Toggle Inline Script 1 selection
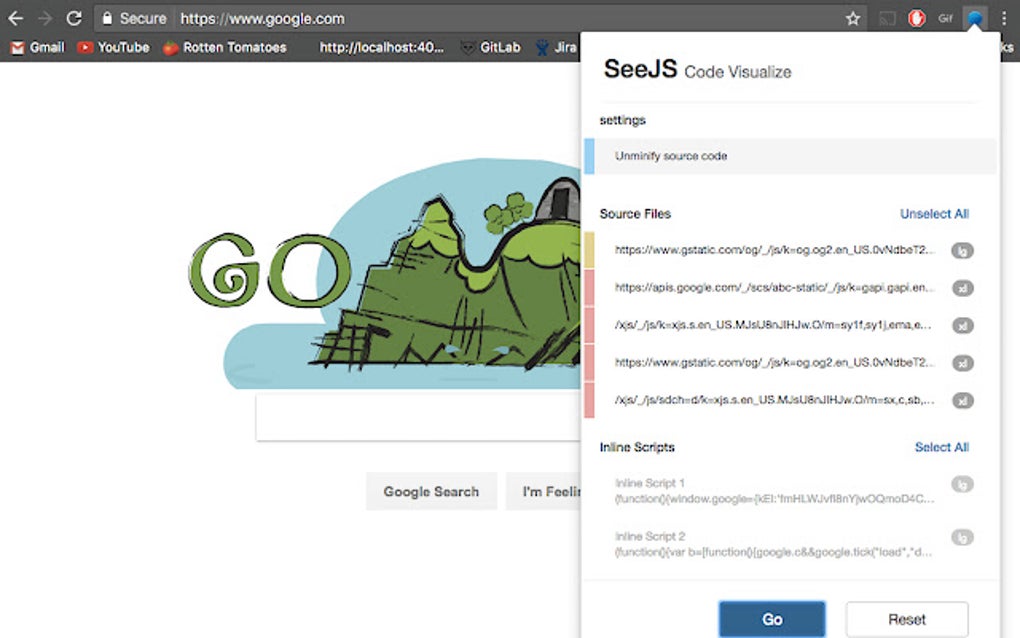The width and height of the screenshot is (1020, 638). pyautogui.click(x=775, y=490)
